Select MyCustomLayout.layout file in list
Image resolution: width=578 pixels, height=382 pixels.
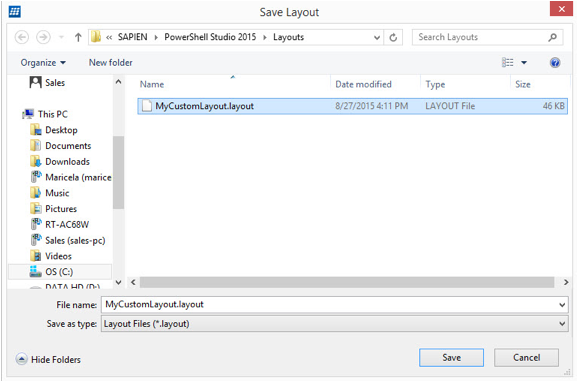[x=352, y=106]
